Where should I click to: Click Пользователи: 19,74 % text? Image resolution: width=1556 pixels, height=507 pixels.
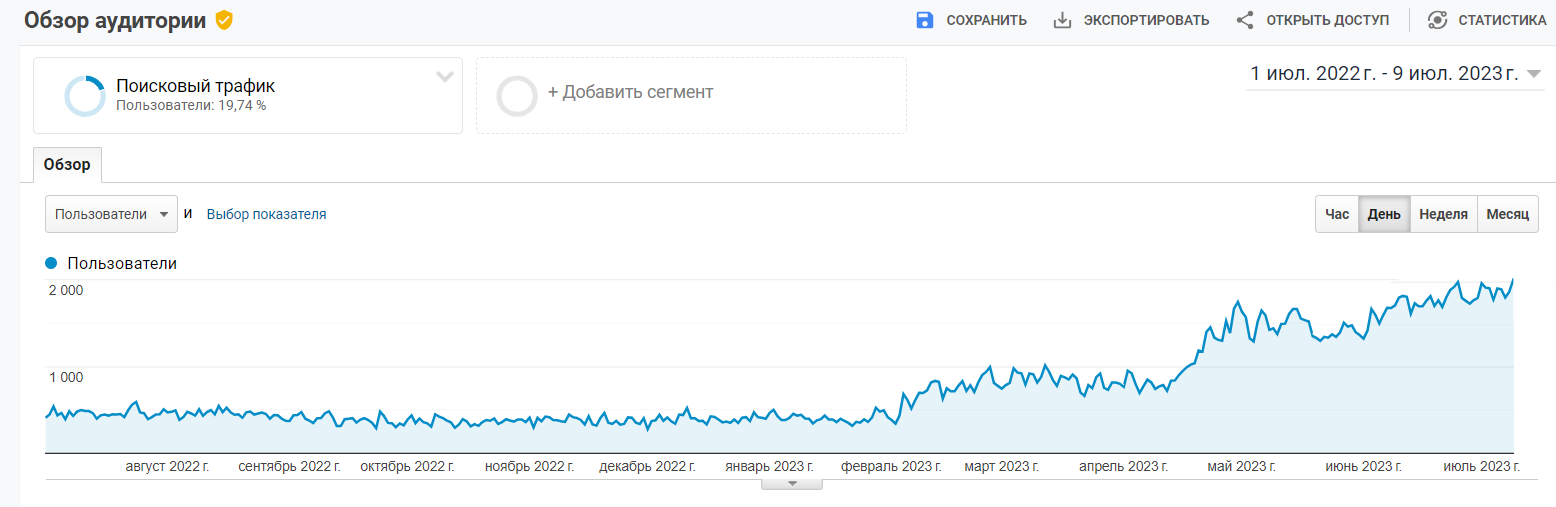pyautogui.click(x=191, y=104)
